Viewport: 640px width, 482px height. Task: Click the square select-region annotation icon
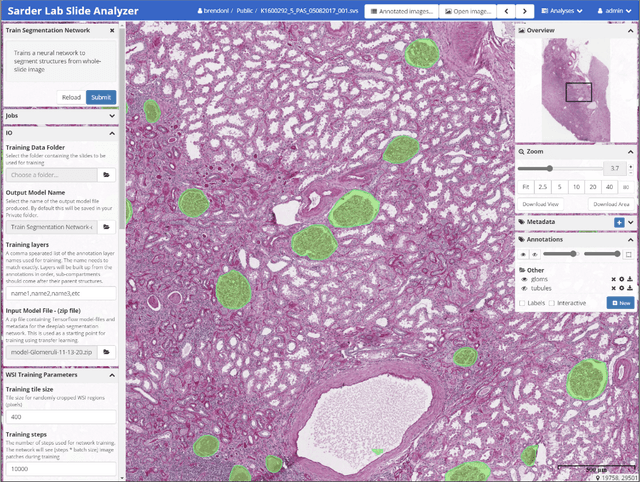coord(629,255)
